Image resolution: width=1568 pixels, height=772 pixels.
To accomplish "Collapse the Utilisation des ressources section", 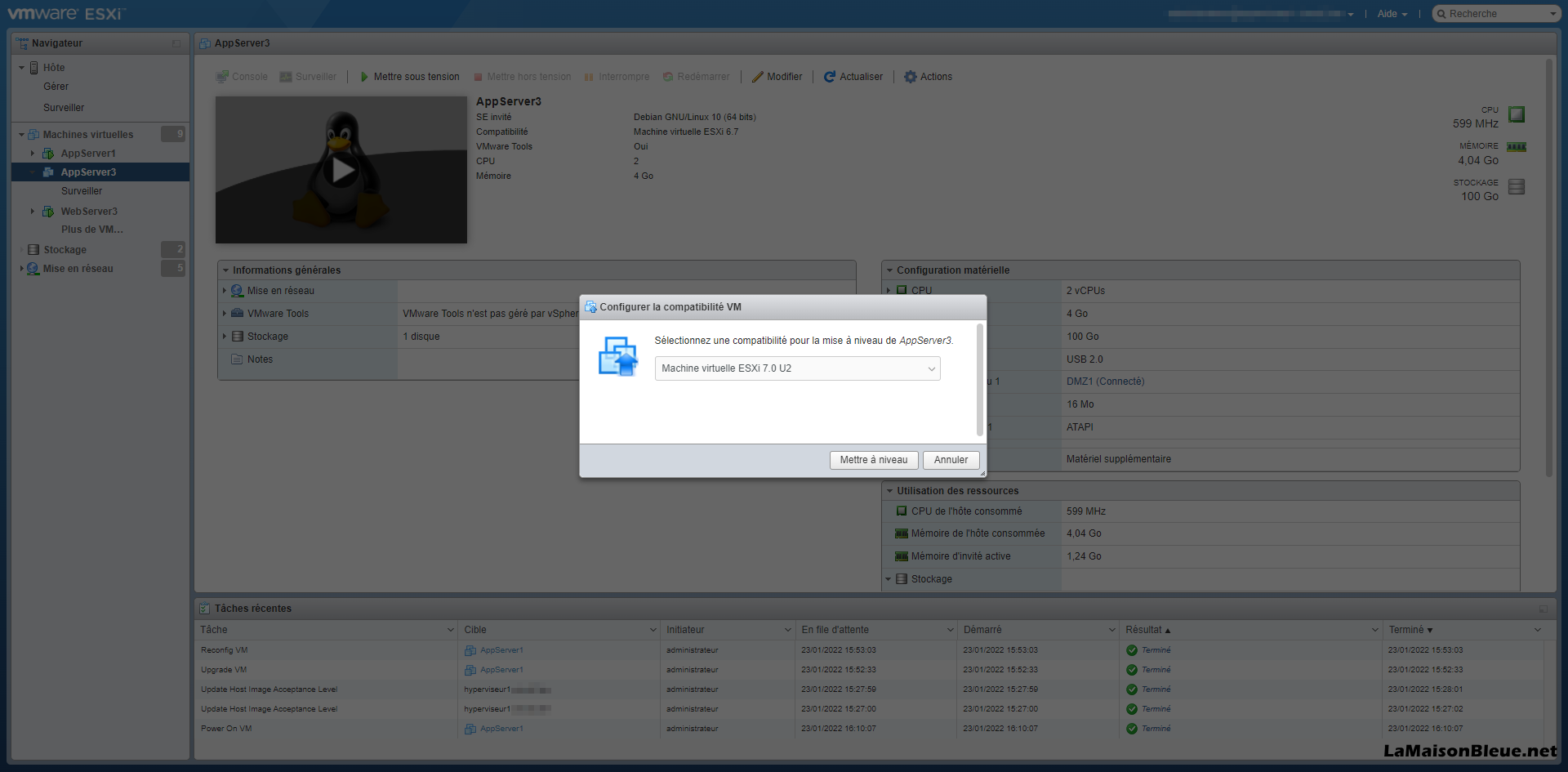I will tap(890, 491).
